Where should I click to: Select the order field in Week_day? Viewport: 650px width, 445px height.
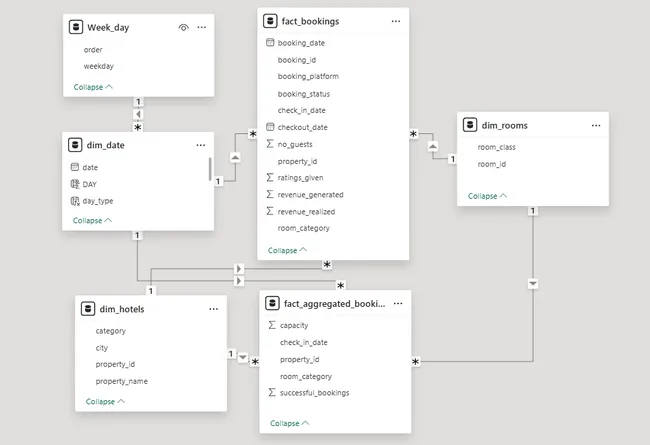click(93, 50)
